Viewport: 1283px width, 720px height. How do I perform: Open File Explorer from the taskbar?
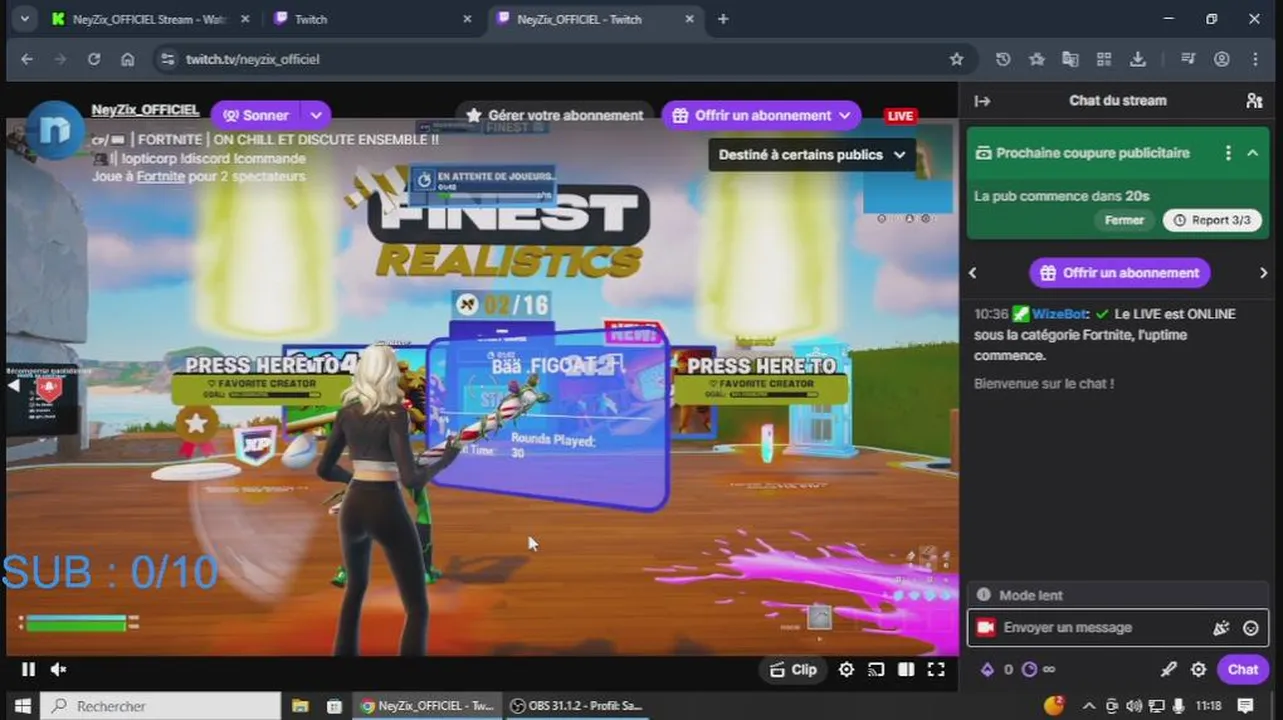[300, 706]
